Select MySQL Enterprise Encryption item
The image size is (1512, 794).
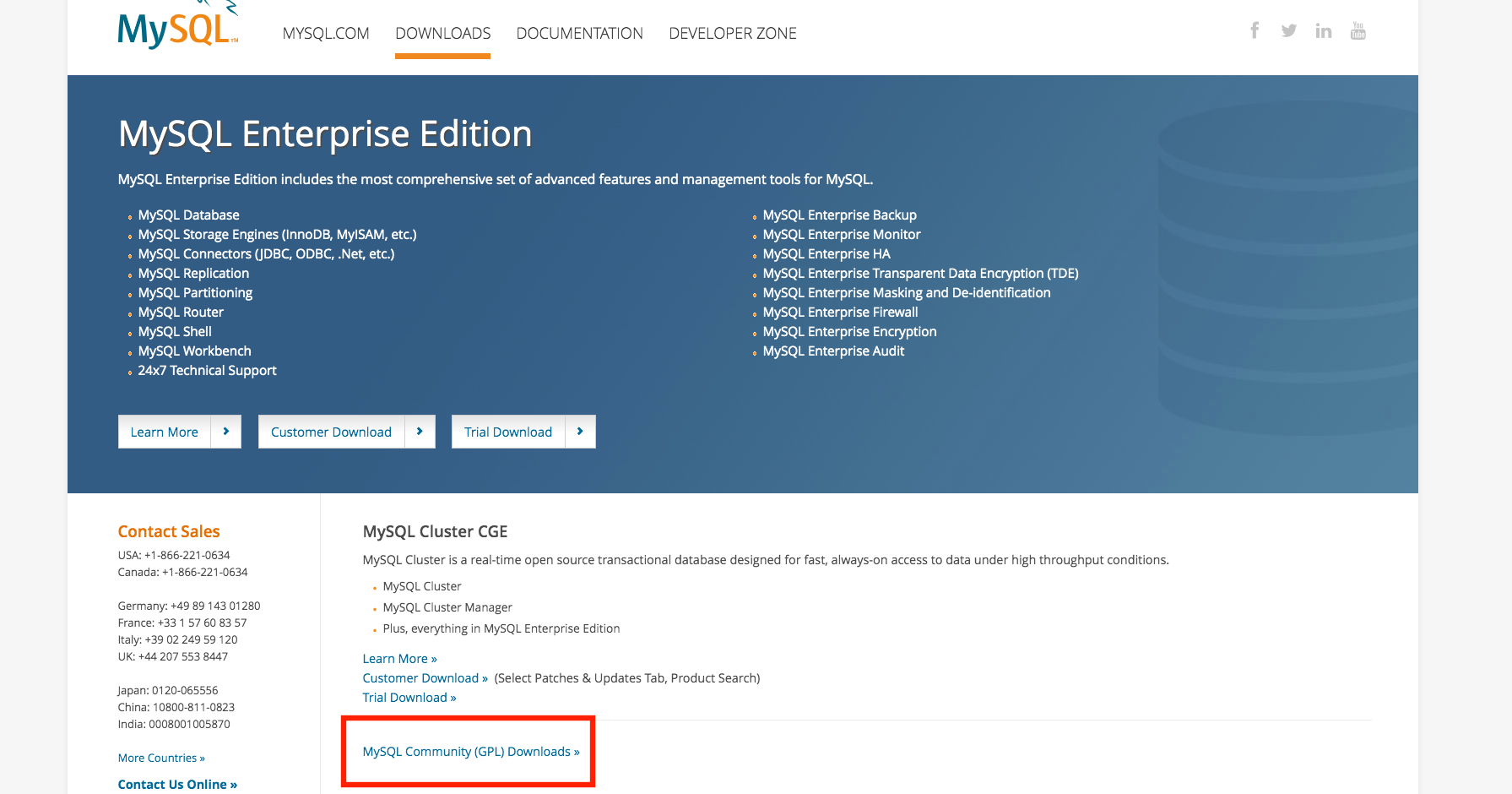coord(849,332)
